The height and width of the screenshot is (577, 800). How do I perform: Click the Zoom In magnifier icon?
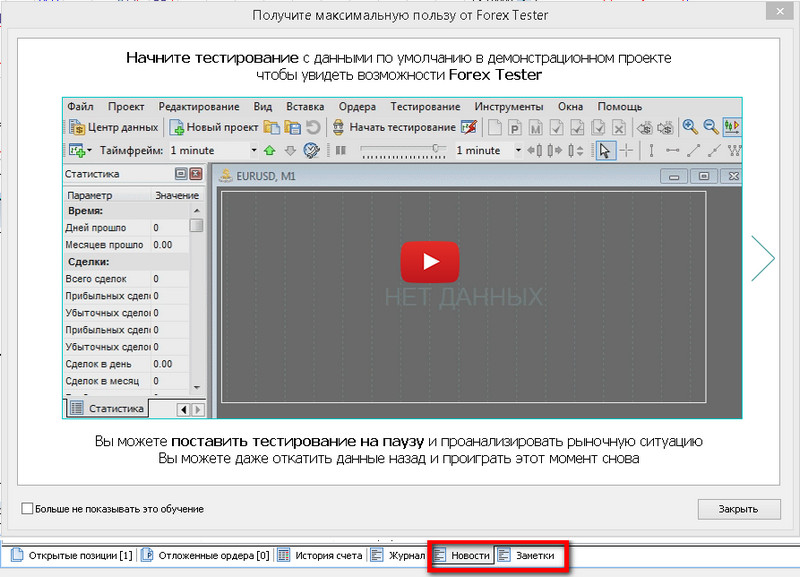(x=690, y=127)
